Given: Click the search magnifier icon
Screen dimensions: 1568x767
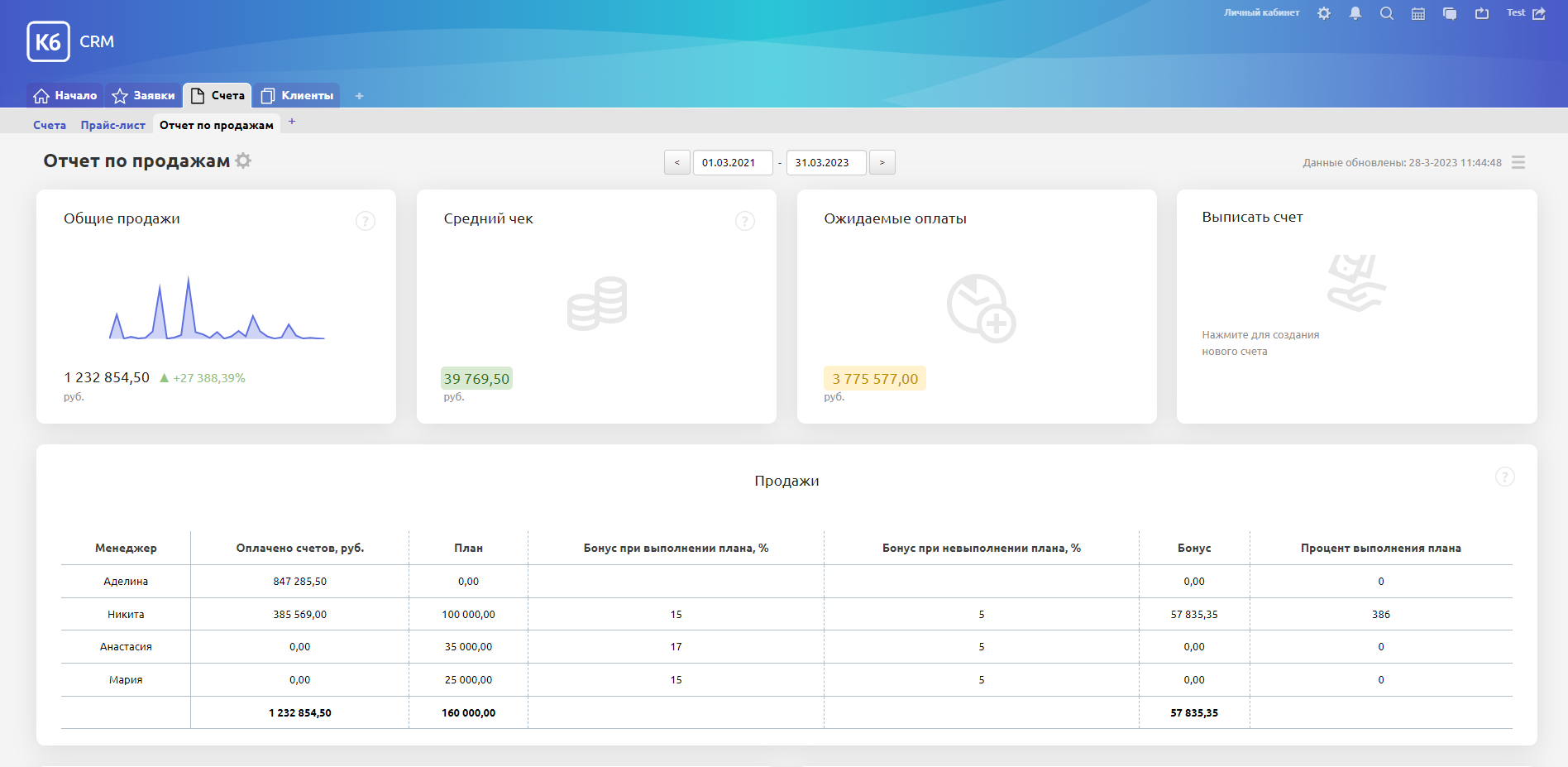Looking at the screenshot, I should point(1387,13).
